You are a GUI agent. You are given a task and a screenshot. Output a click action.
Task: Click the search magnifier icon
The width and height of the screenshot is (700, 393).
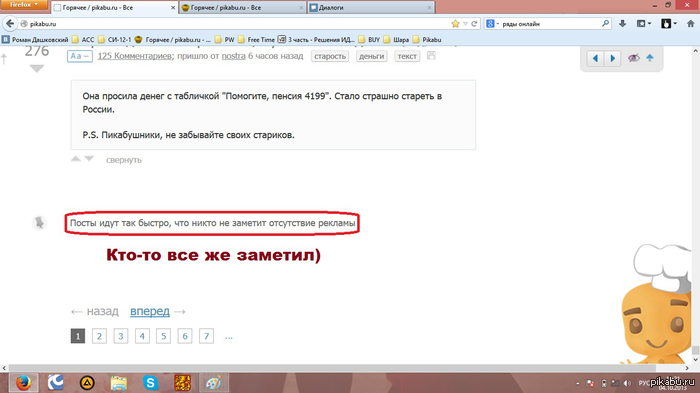click(605, 24)
